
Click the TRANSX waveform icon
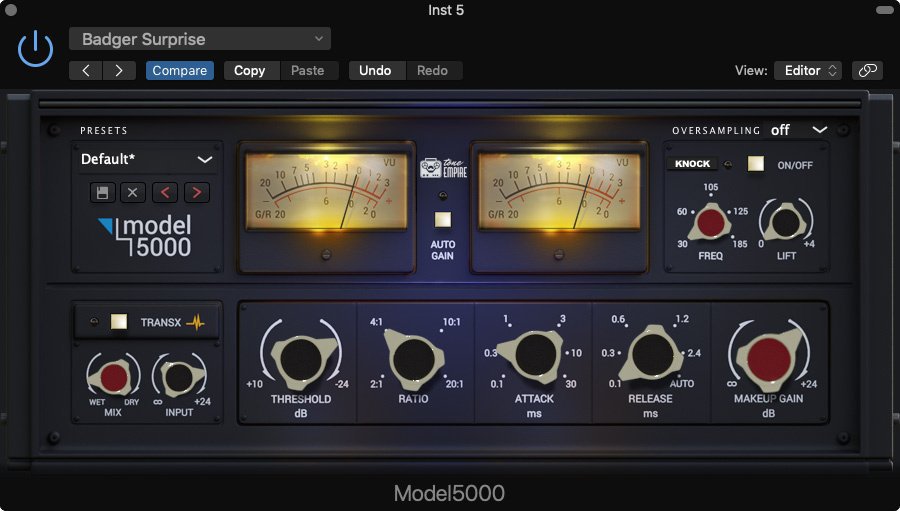tap(195, 323)
